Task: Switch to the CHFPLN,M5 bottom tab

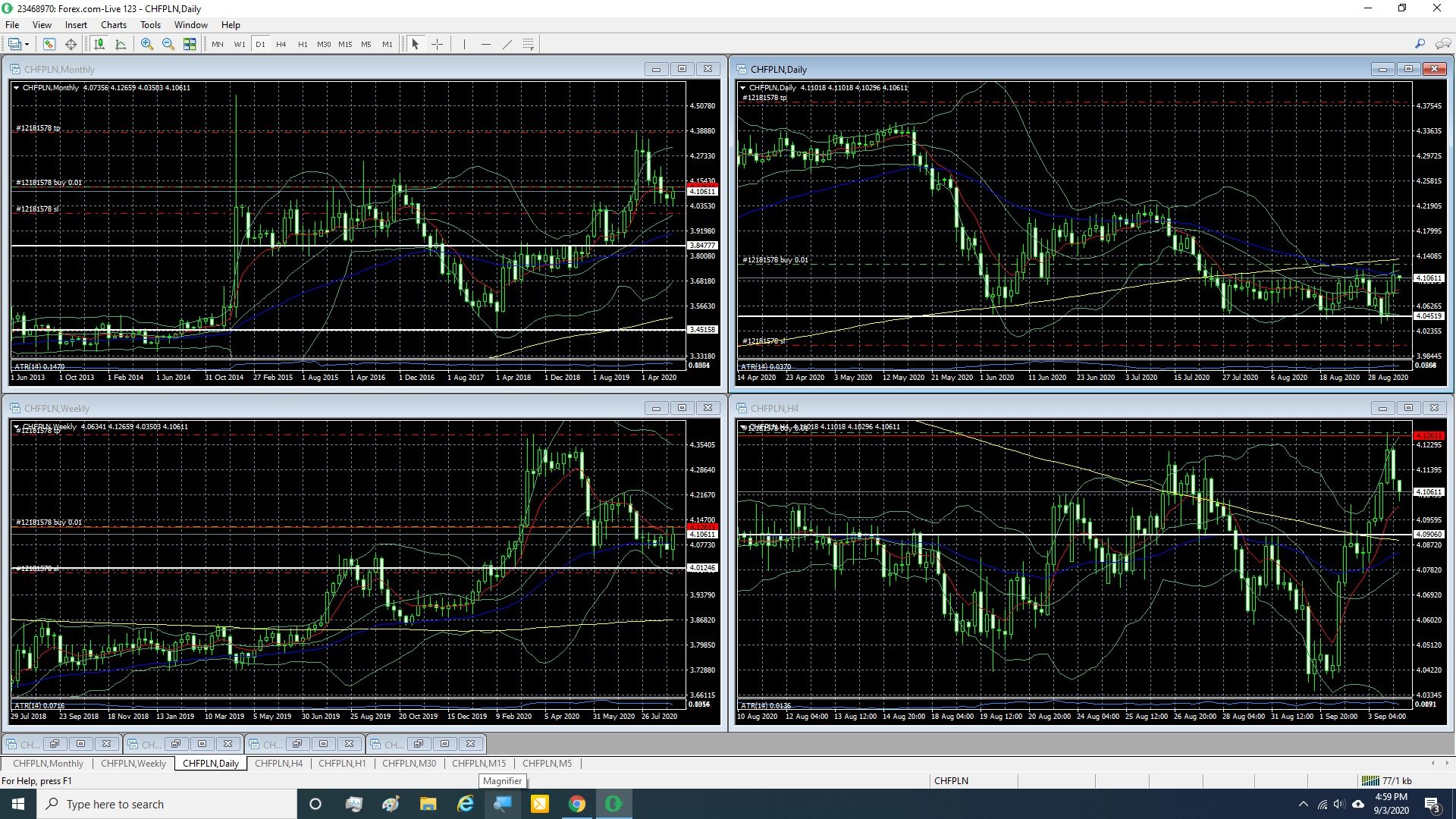Action: coord(547,764)
